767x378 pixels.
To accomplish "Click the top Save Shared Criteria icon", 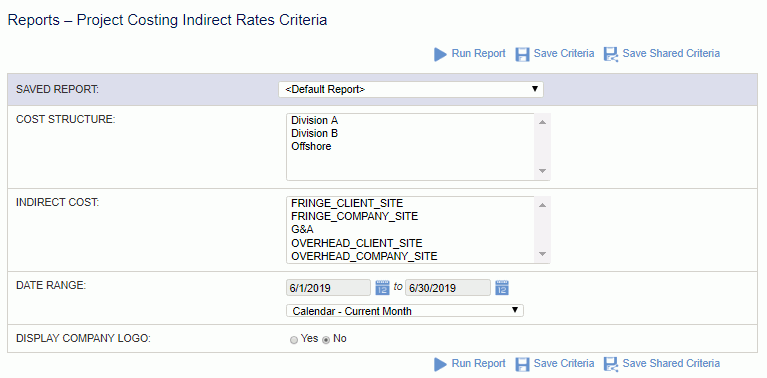I will click(611, 54).
